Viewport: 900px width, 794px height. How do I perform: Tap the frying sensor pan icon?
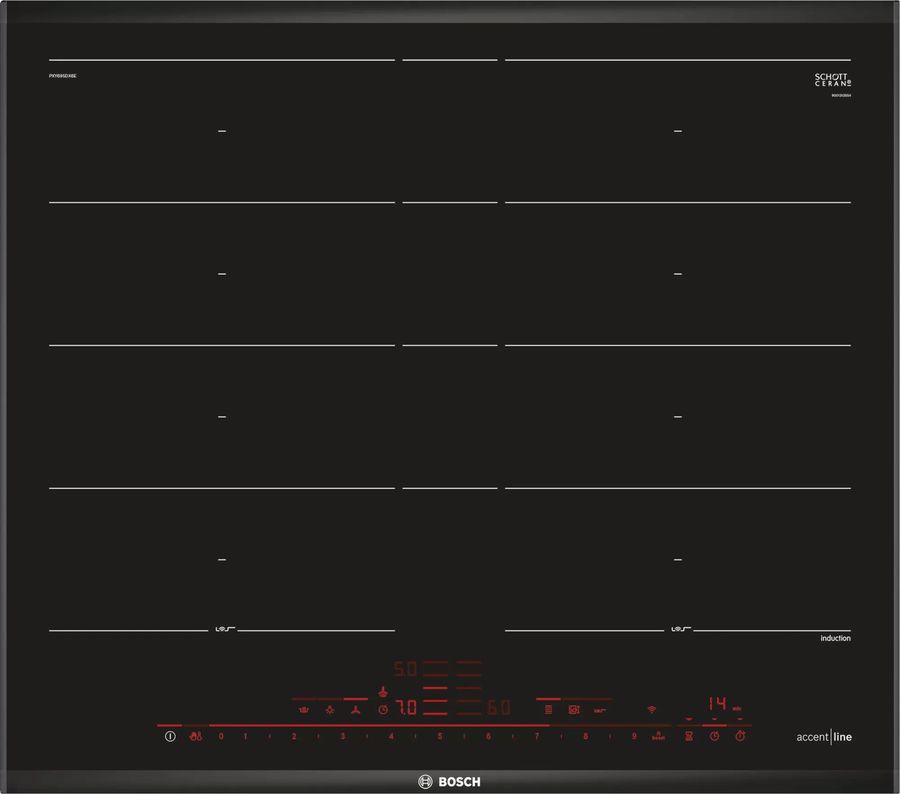(599, 710)
